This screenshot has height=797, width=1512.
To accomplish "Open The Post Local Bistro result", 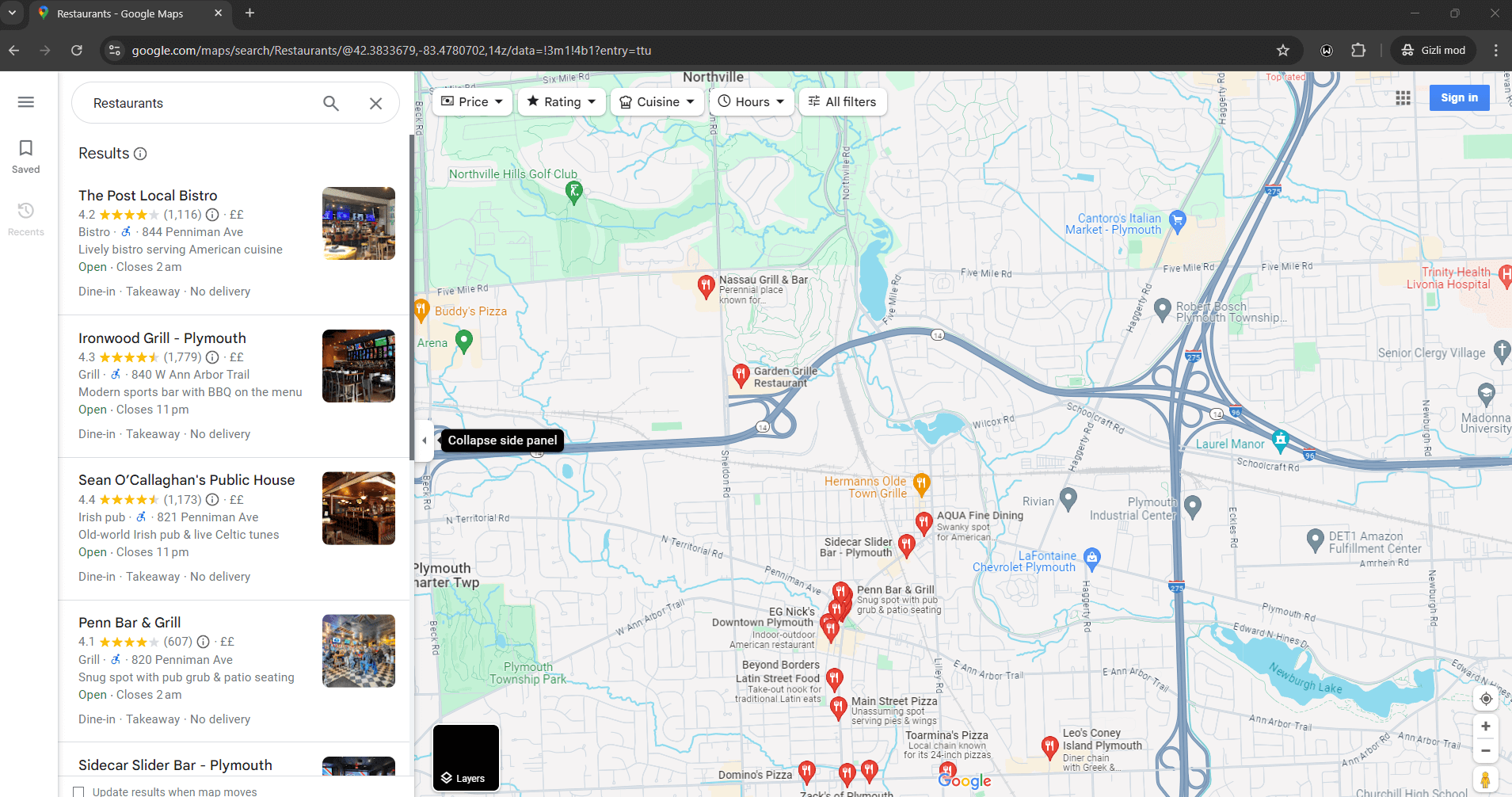I will [x=147, y=196].
